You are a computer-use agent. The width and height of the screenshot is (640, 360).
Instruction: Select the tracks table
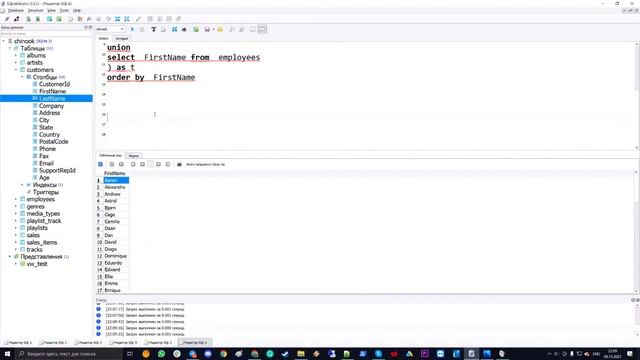(34, 249)
